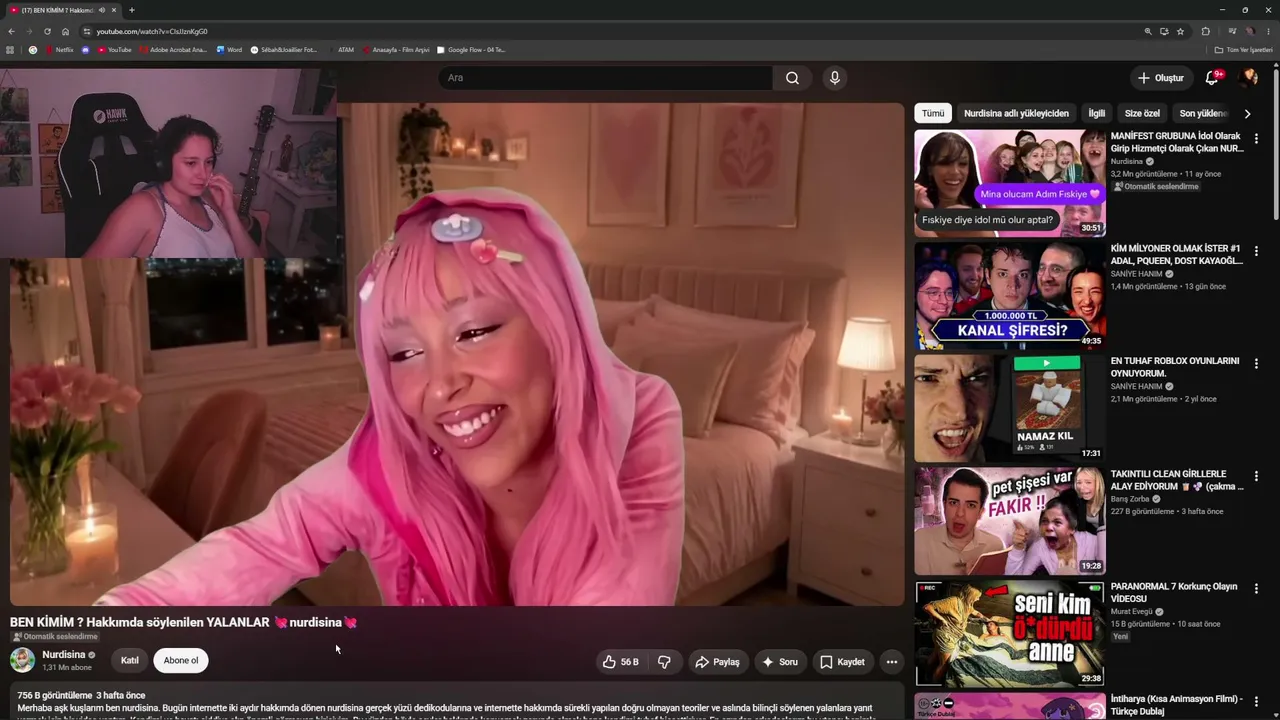The width and height of the screenshot is (1280, 720).
Task: Open options for the TAKINTILI CLEAN GİRLLERLE video
Action: pos(1256,476)
